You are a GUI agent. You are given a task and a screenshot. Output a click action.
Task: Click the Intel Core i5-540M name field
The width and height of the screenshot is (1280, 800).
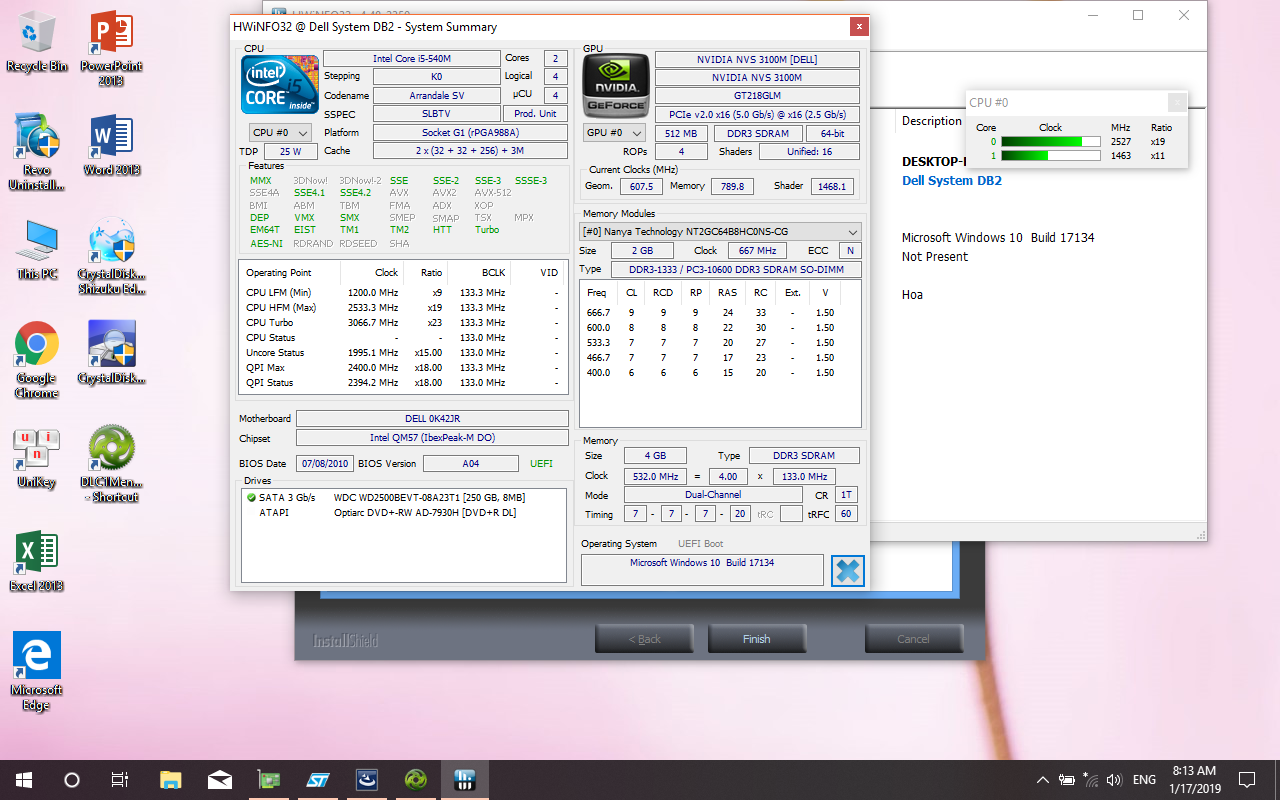tap(411, 59)
